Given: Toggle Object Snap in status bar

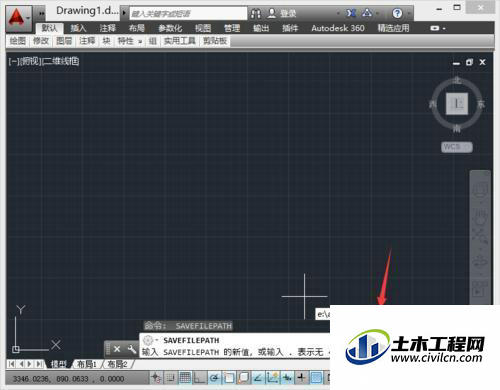Looking at the screenshot, I should 229,378.
